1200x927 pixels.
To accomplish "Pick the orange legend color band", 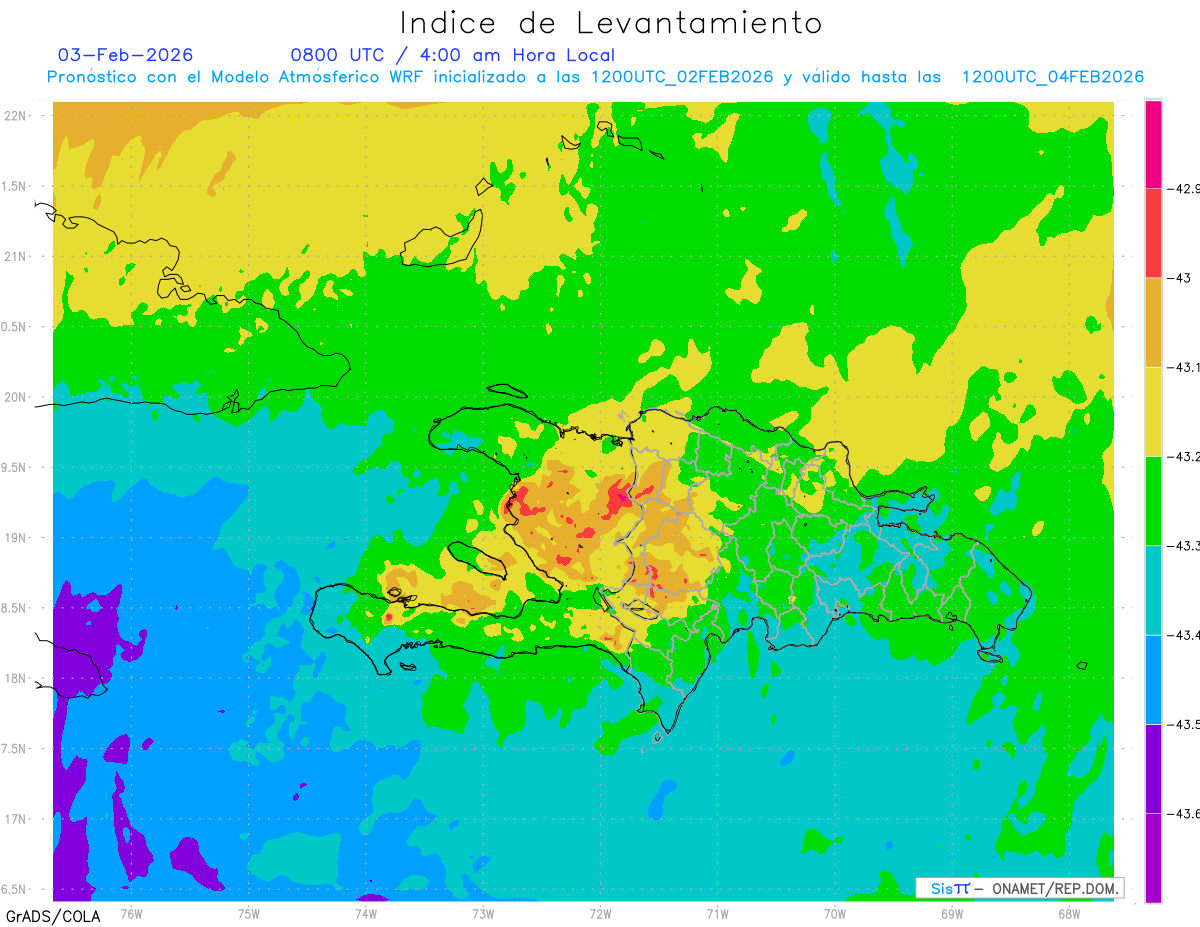I will [1153, 322].
